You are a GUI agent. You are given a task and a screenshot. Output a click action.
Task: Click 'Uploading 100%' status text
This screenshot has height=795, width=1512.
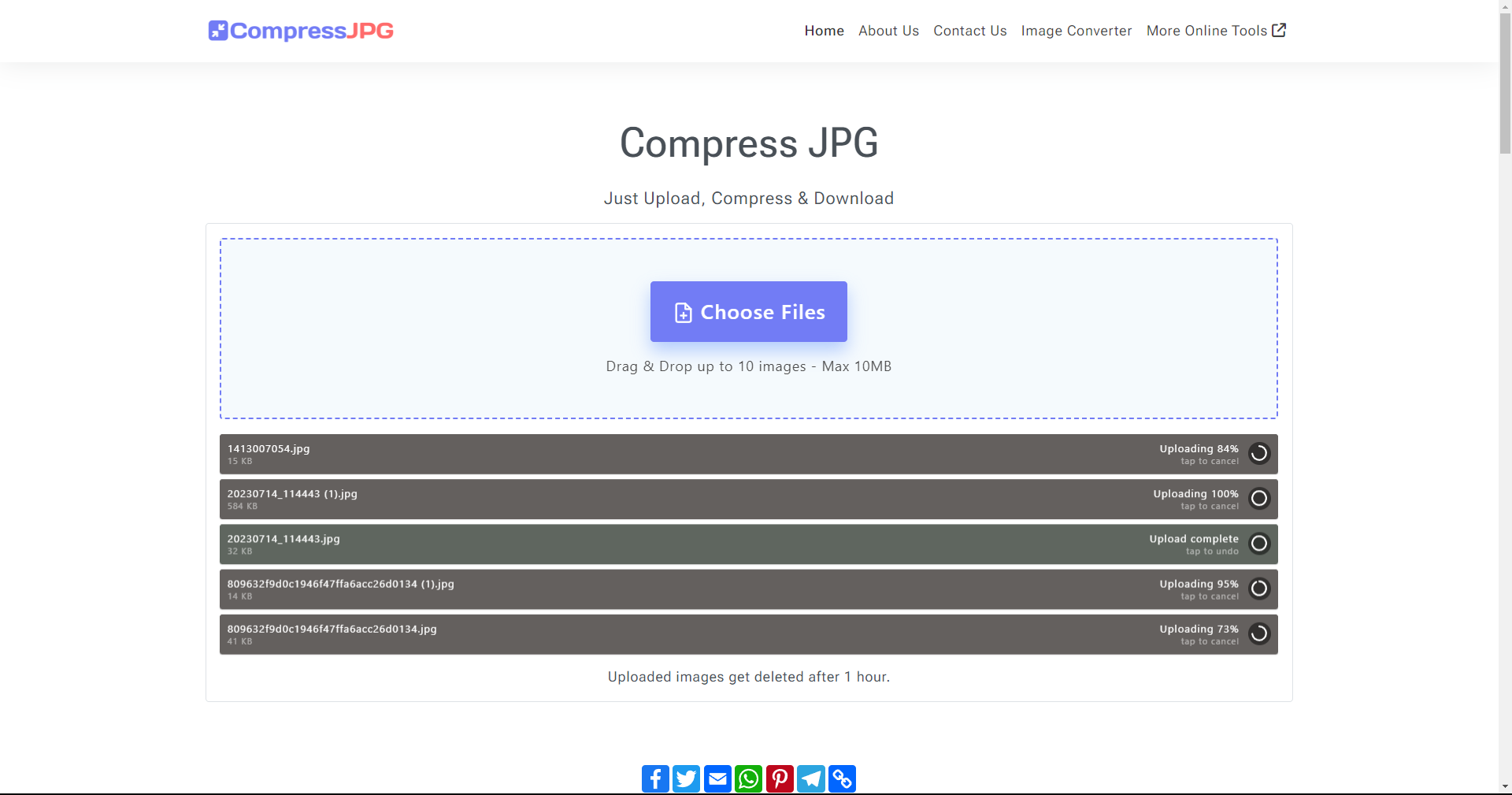1195,493
